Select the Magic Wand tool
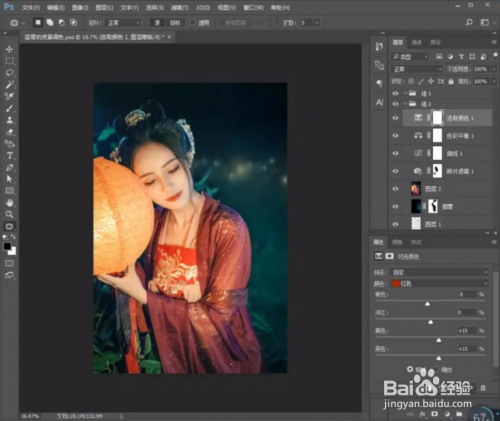This screenshot has width=500, height=421. (x=9, y=85)
